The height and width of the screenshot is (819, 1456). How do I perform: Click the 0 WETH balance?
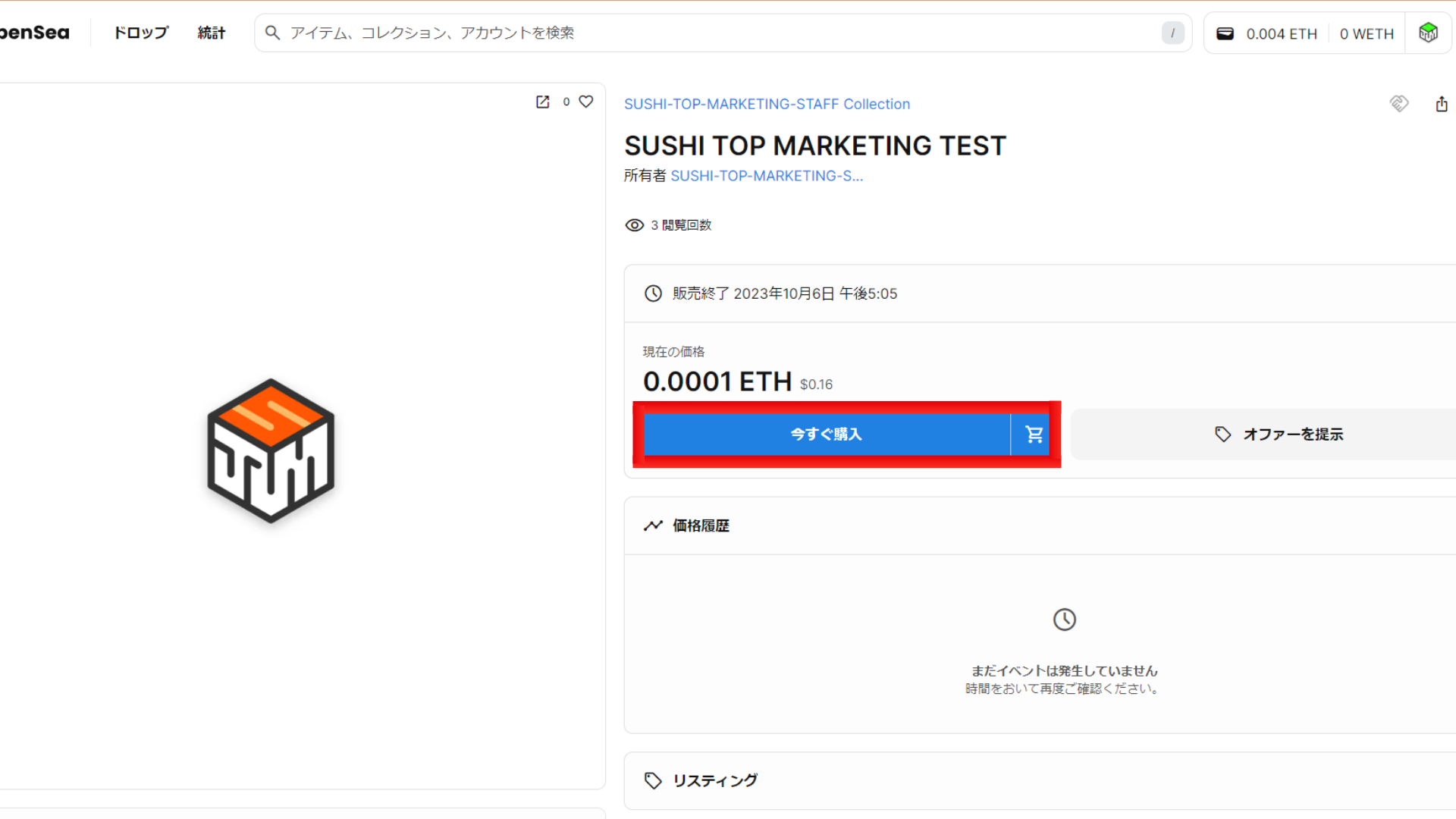(x=1367, y=33)
